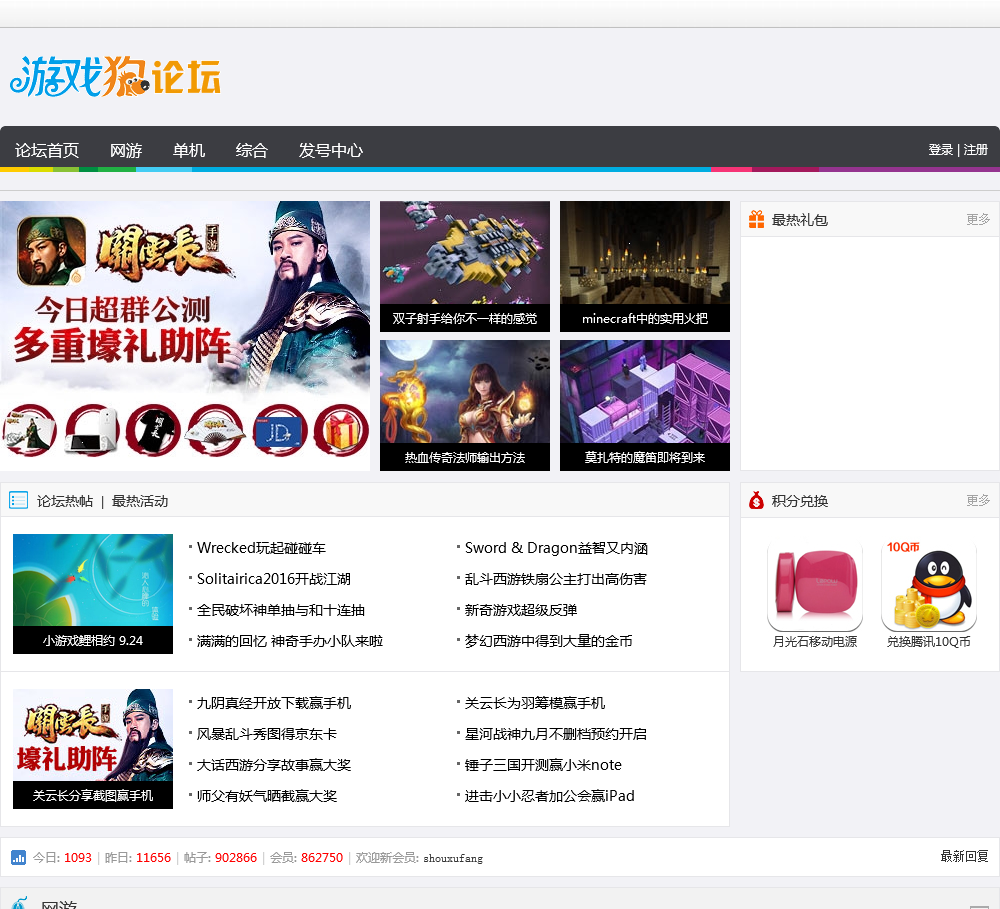Open the post 新奇游戏超级反弹

[x=520, y=610]
